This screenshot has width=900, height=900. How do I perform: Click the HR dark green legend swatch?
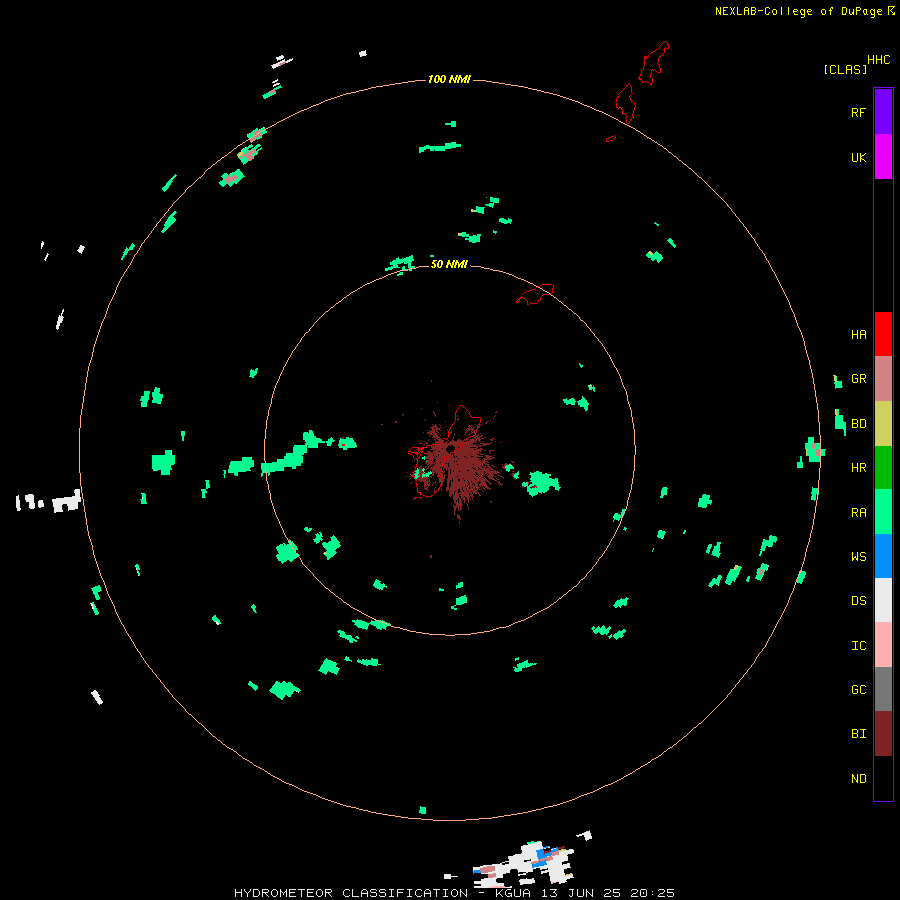point(883,468)
